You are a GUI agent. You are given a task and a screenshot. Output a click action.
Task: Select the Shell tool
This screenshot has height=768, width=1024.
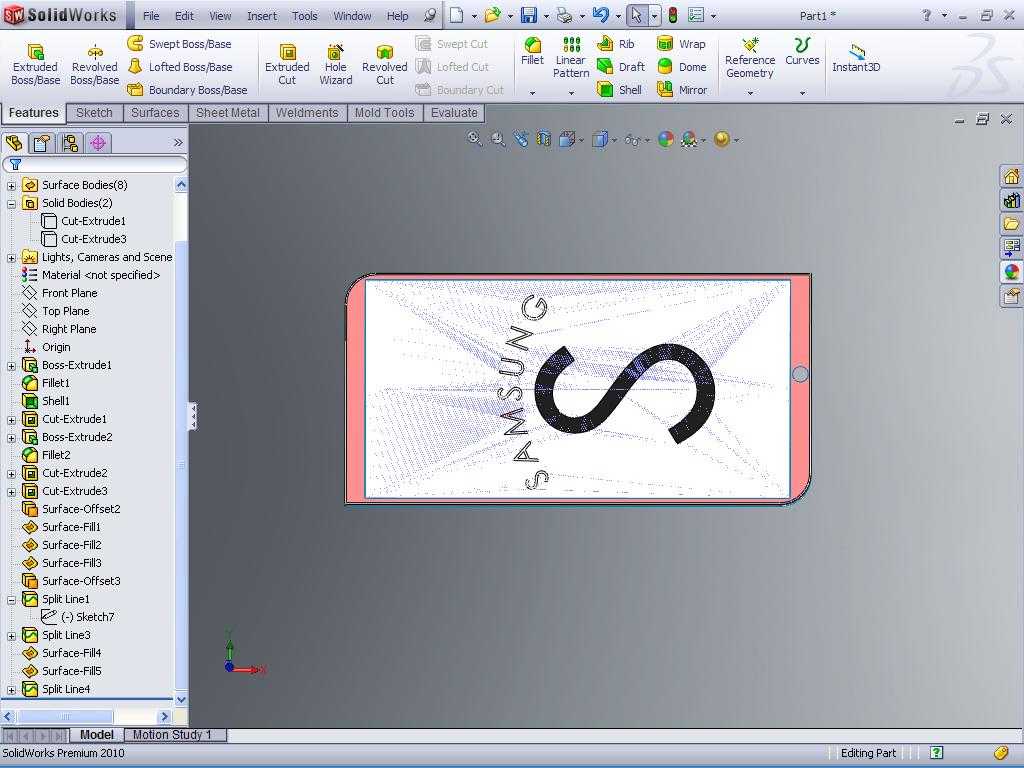click(620, 89)
